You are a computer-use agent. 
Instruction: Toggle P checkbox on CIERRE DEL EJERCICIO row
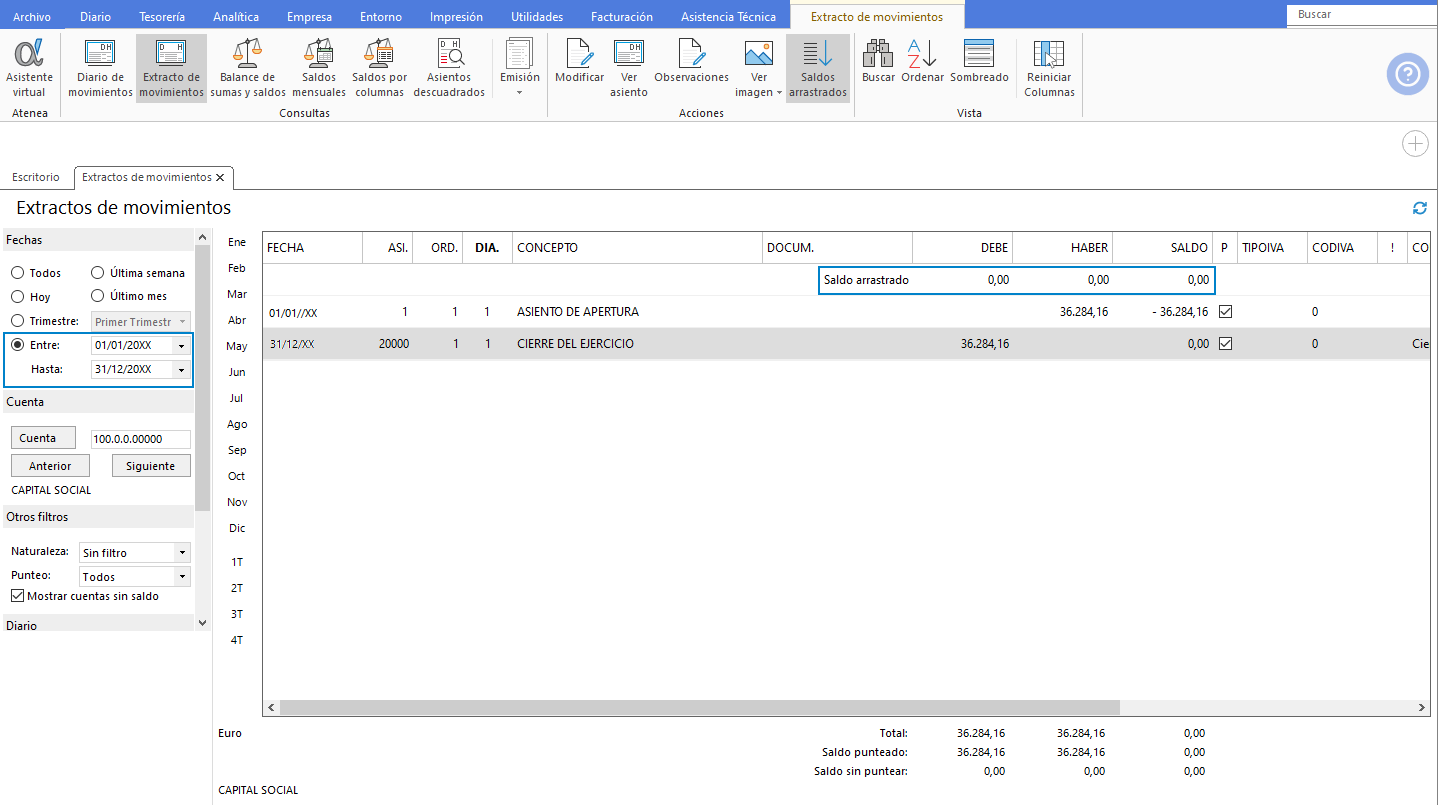point(1225,344)
